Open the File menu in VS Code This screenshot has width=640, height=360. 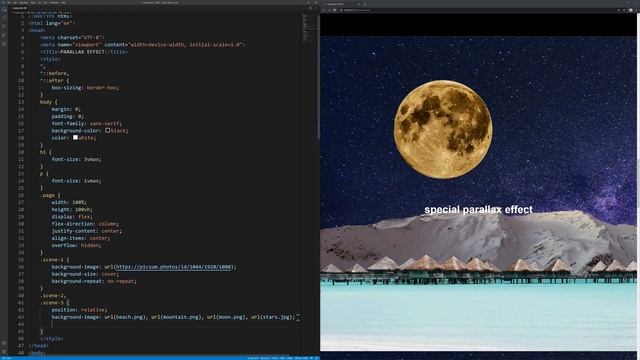pyautogui.click(x=9, y=2)
